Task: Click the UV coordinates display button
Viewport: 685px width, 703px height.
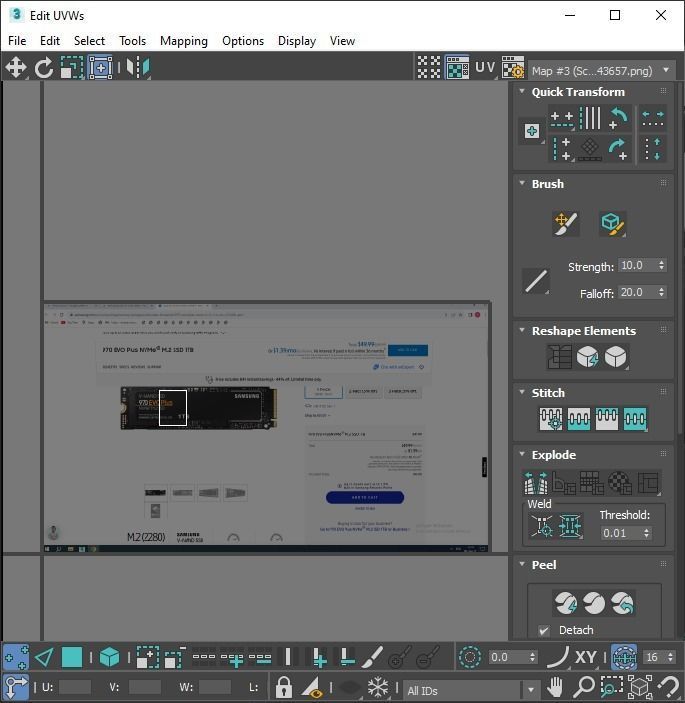Action: [x=485, y=68]
